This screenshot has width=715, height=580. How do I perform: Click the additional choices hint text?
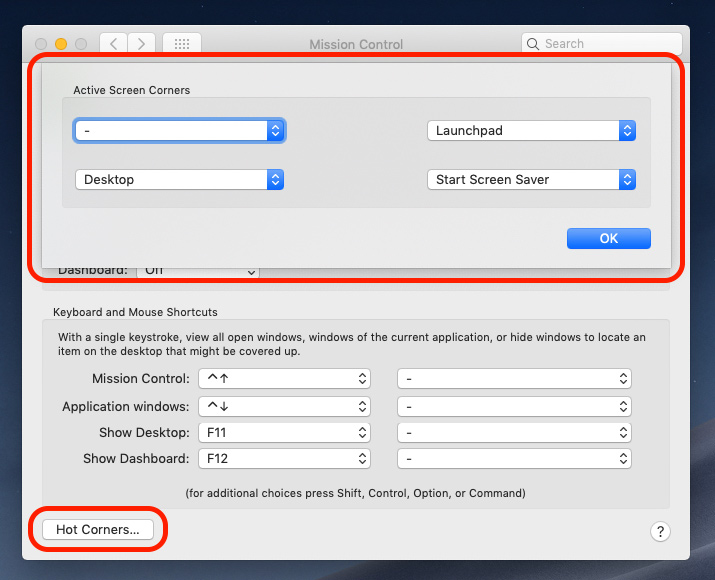355,493
